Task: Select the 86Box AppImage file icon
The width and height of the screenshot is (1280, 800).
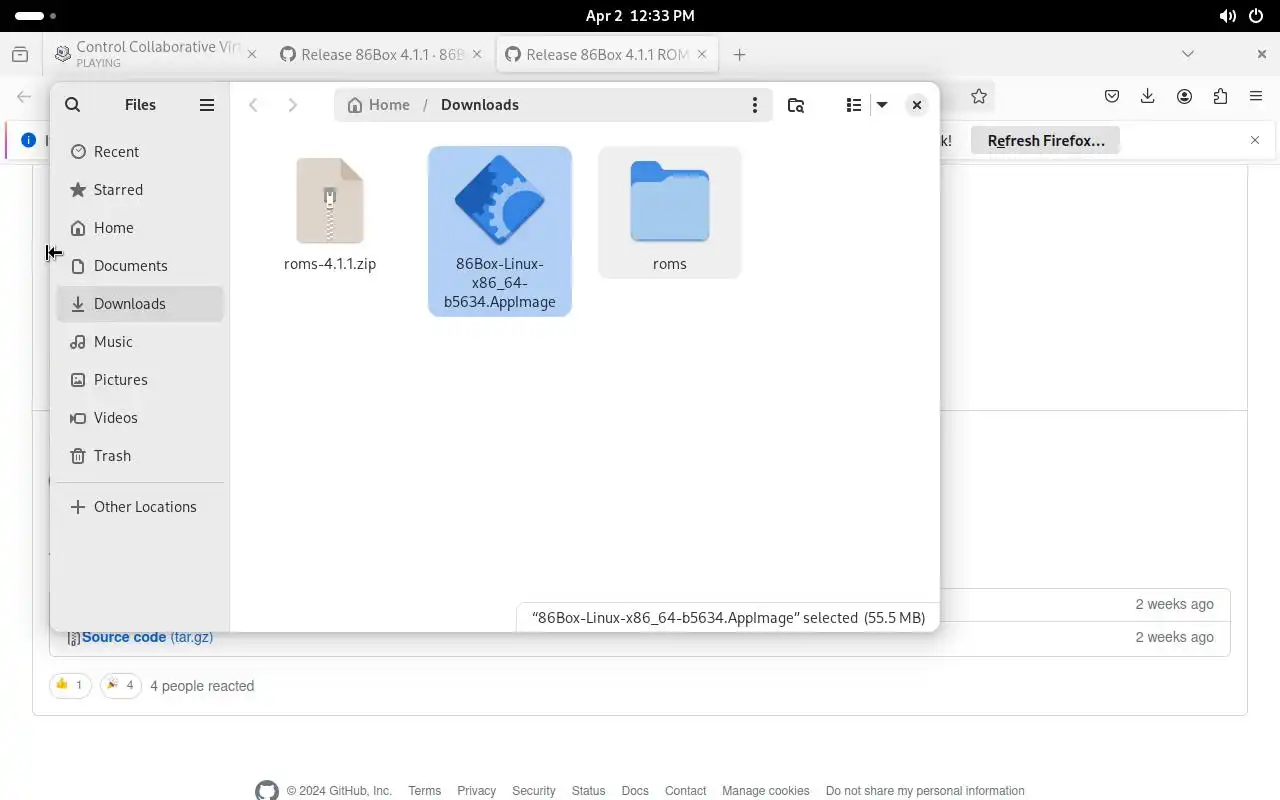Action: pos(499,201)
